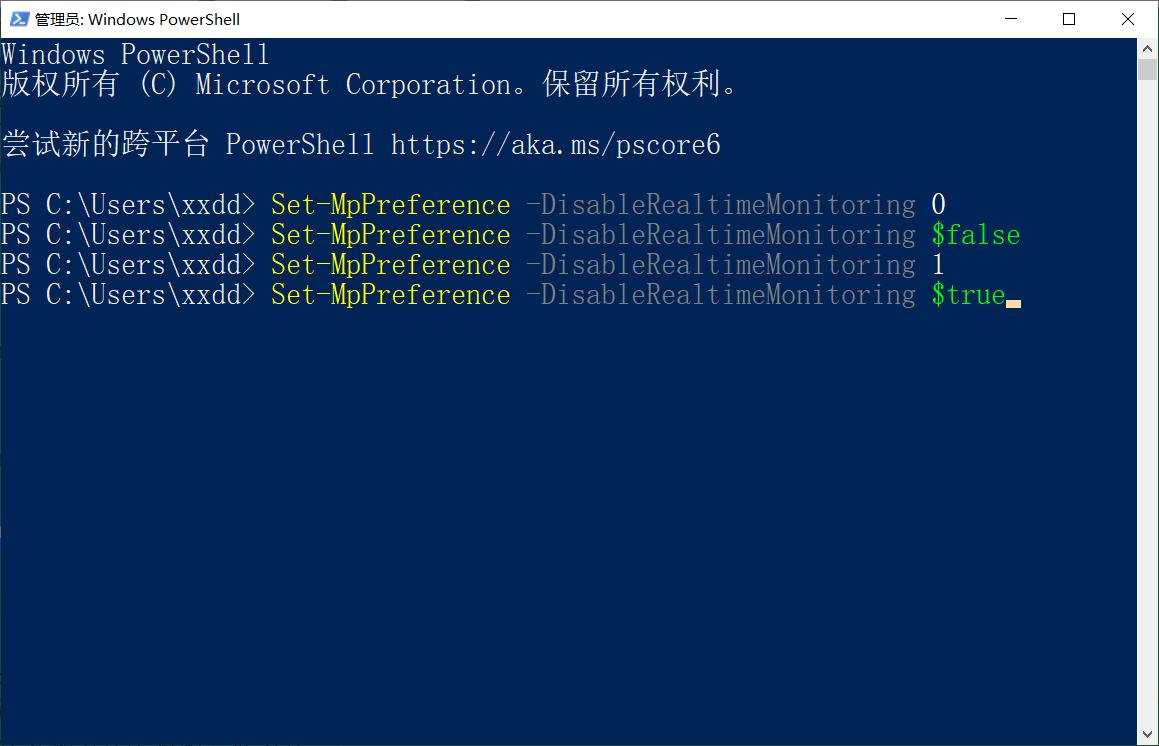The image size is (1159, 746).
Task: Click the 管理员 title bar label
Action: click(58, 18)
